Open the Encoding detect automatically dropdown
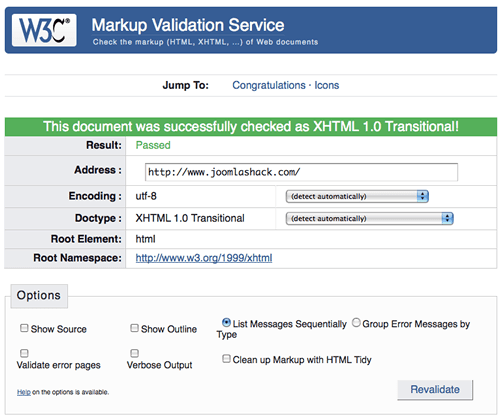This screenshot has width=500, height=418. click(357, 196)
